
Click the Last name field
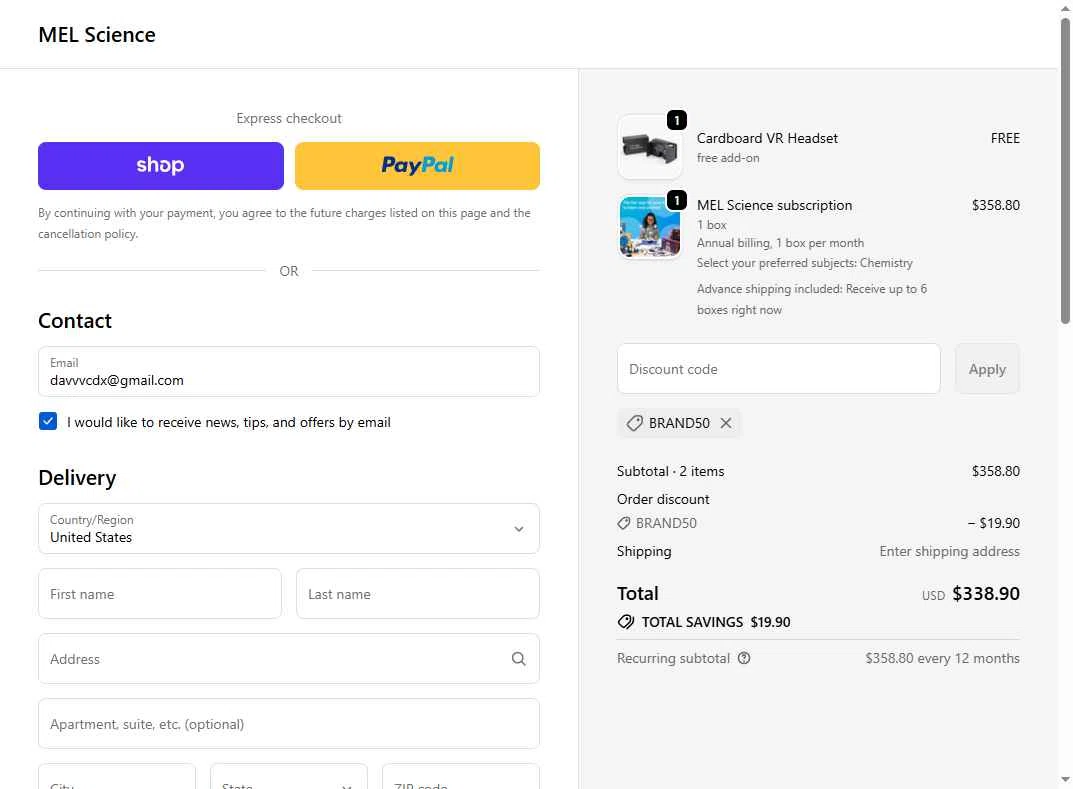(x=417, y=593)
